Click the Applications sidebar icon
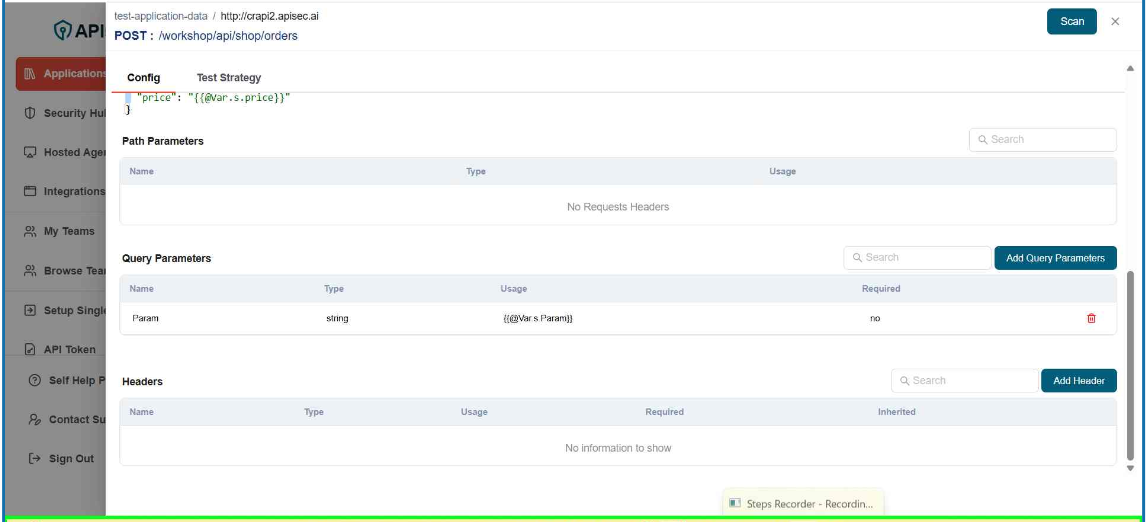The image size is (1147, 522). (30, 74)
